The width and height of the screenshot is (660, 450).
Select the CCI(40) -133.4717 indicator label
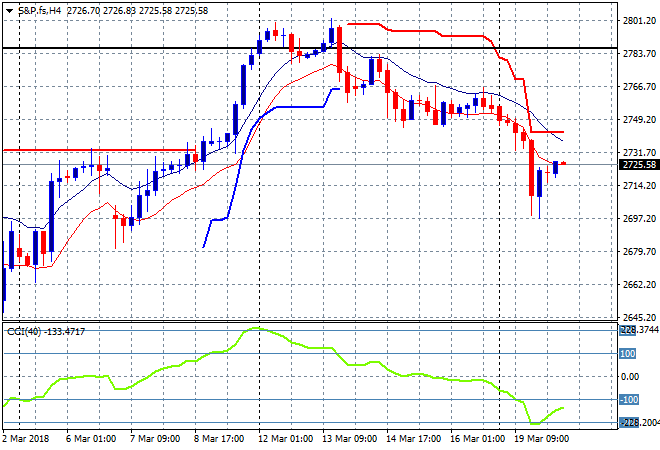coord(46,332)
